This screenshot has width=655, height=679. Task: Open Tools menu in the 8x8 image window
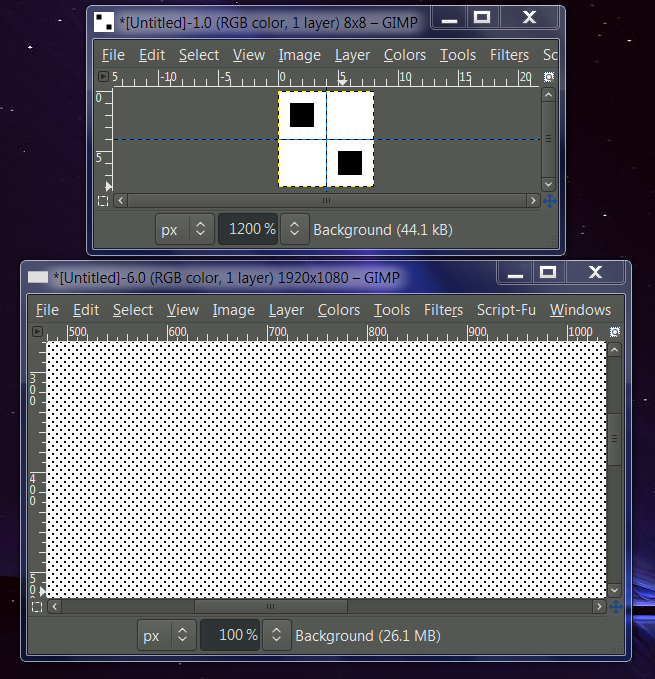[x=458, y=55]
